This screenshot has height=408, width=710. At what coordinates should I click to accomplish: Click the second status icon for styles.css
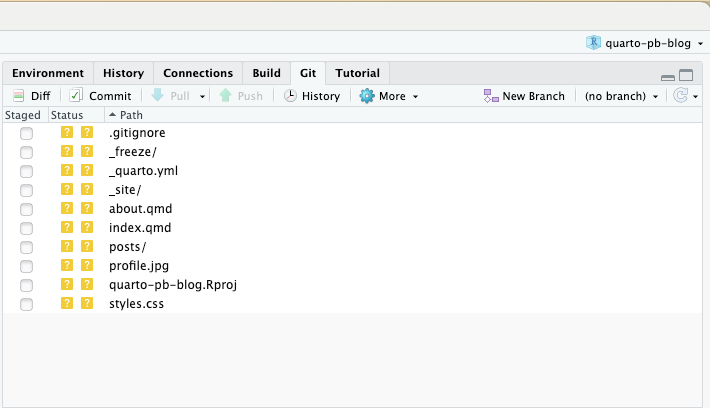pos(86,303)
